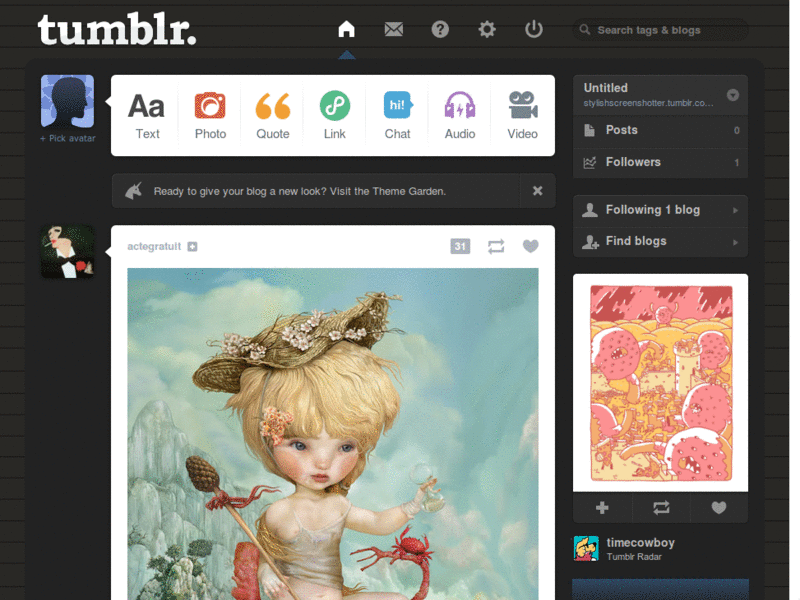Create a new Audio post
Viewport: 800px width, 600px height.
(460, 116)
